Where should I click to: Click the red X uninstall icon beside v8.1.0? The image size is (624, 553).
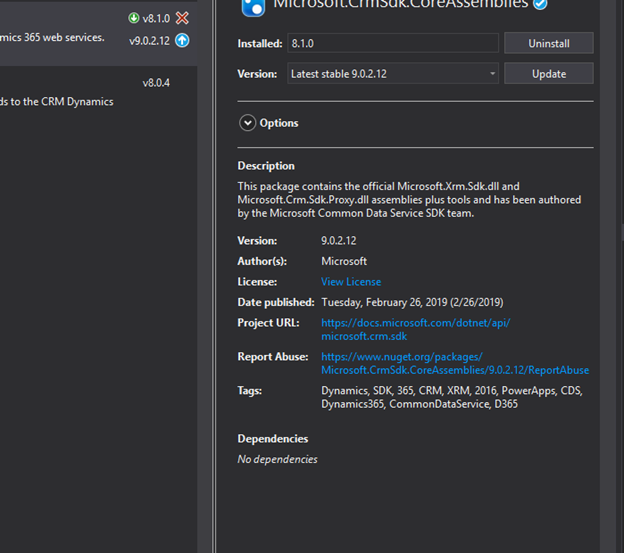point(182,18)
